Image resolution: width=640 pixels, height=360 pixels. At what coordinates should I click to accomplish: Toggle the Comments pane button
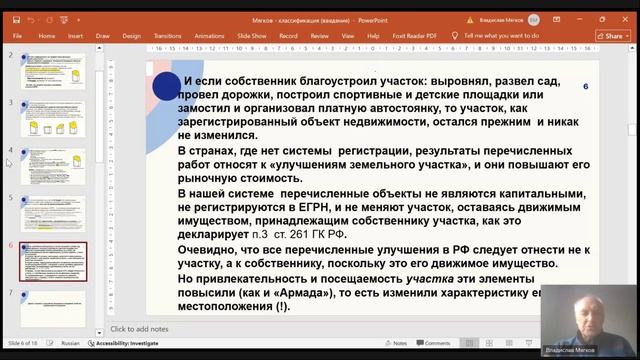[x=433, y=343]
